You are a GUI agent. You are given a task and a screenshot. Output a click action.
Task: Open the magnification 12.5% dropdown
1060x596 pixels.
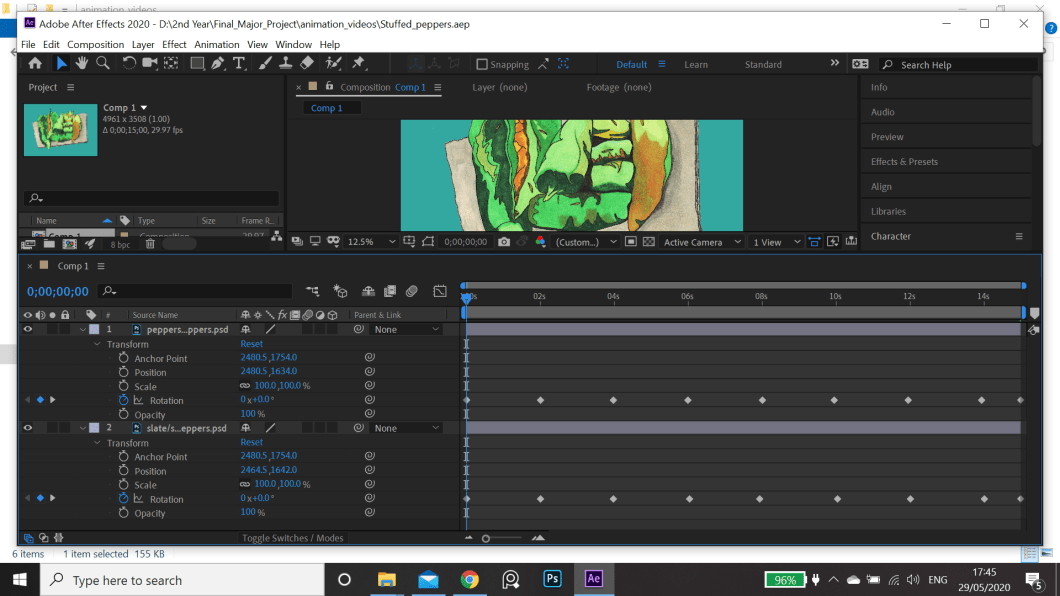click(x=370, y=241)
